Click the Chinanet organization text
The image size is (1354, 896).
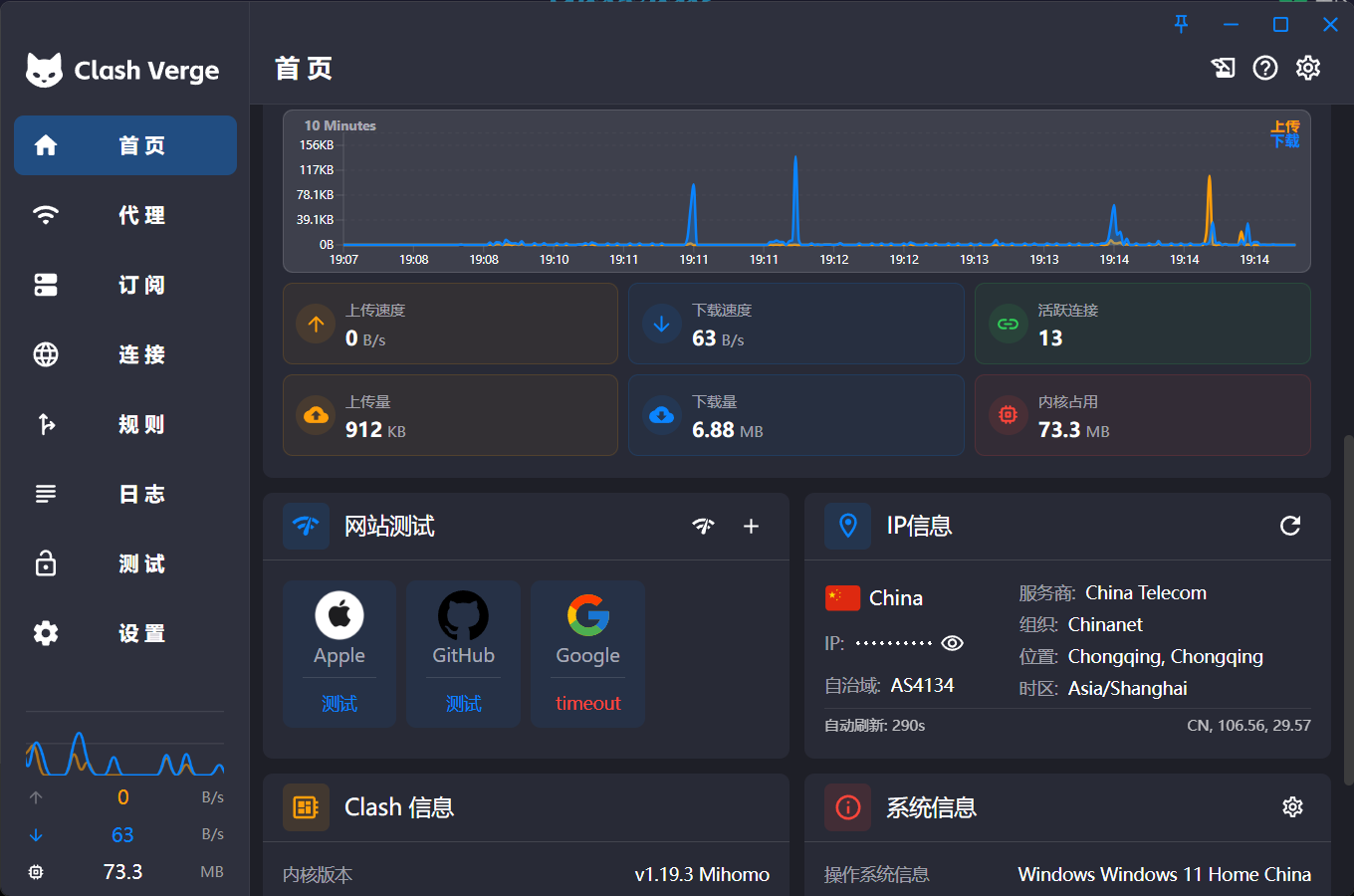(1105, 624)
